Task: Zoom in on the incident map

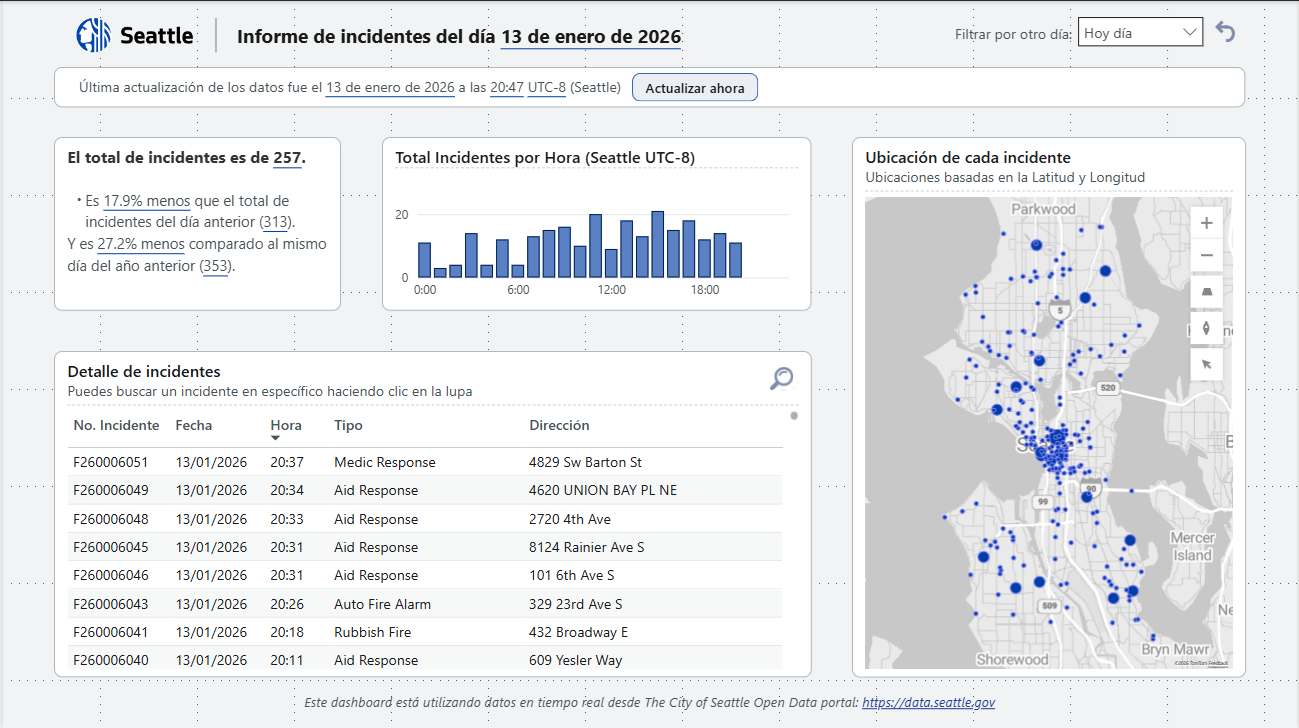Action: pos(1207,223)
